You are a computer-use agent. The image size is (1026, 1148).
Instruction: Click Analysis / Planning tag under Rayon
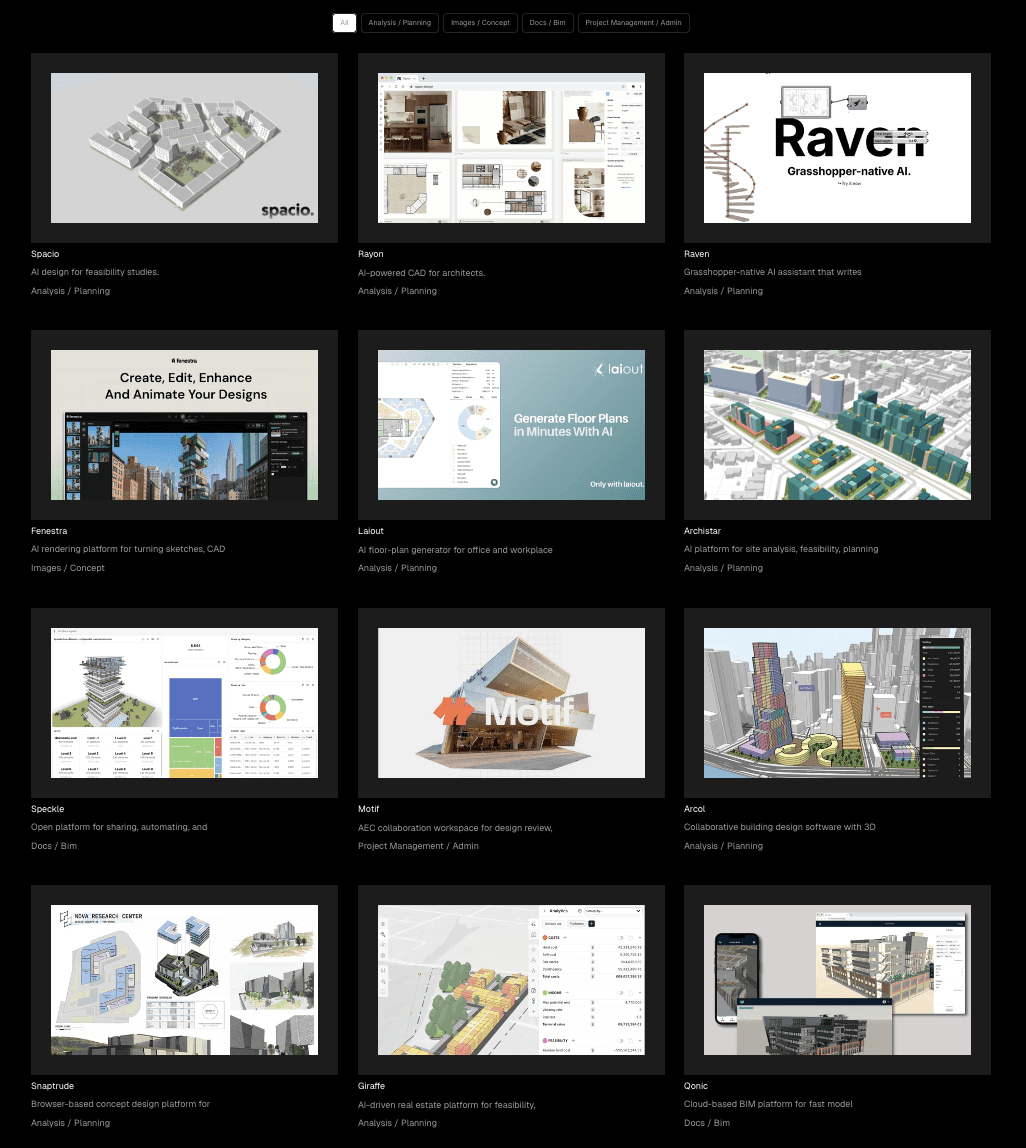(397, 291)
